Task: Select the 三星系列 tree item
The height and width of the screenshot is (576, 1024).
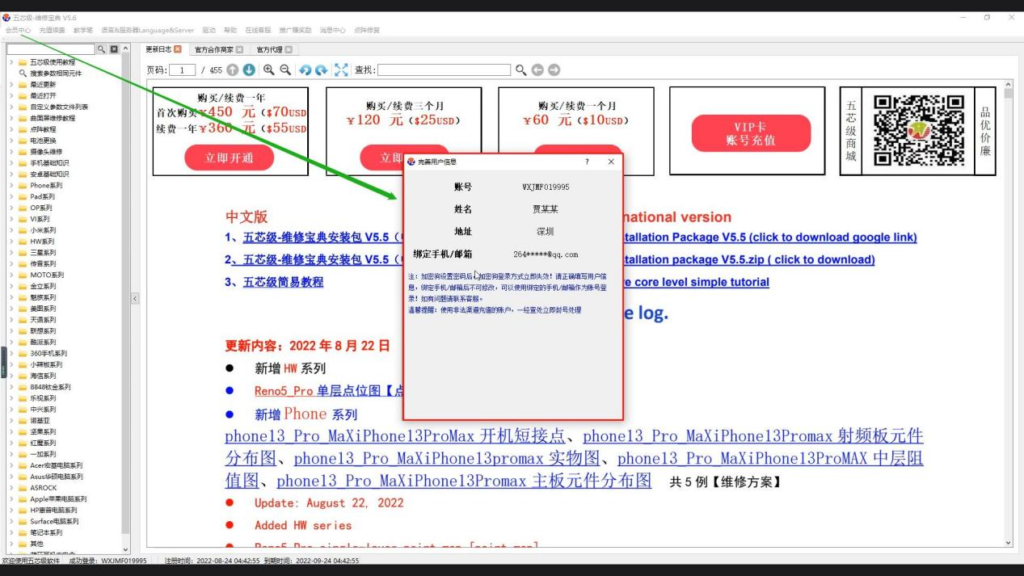Action: click(43, 253)
